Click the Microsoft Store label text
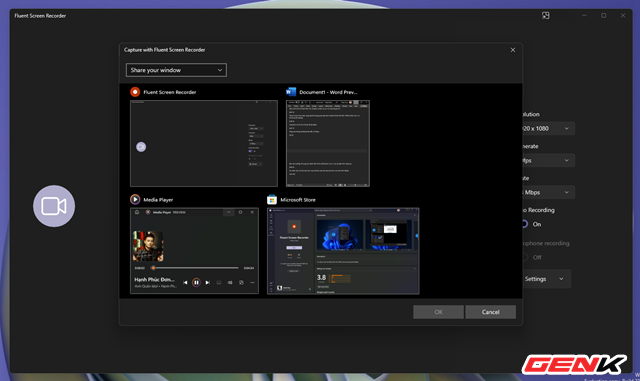 (x=298, y=200)
